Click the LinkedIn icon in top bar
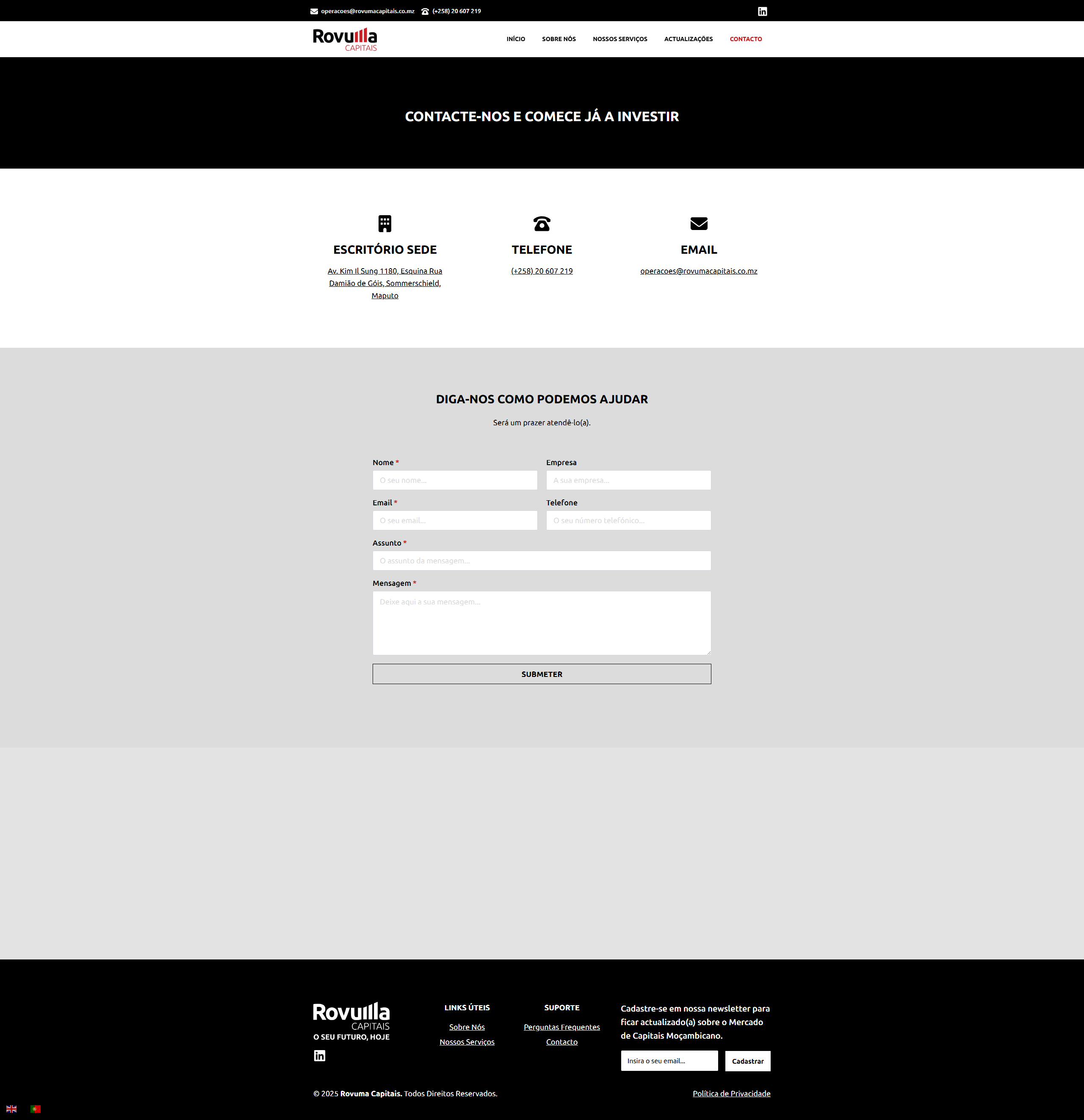The width and height of the screenshot is (1084, 1120). pos(762,11)
